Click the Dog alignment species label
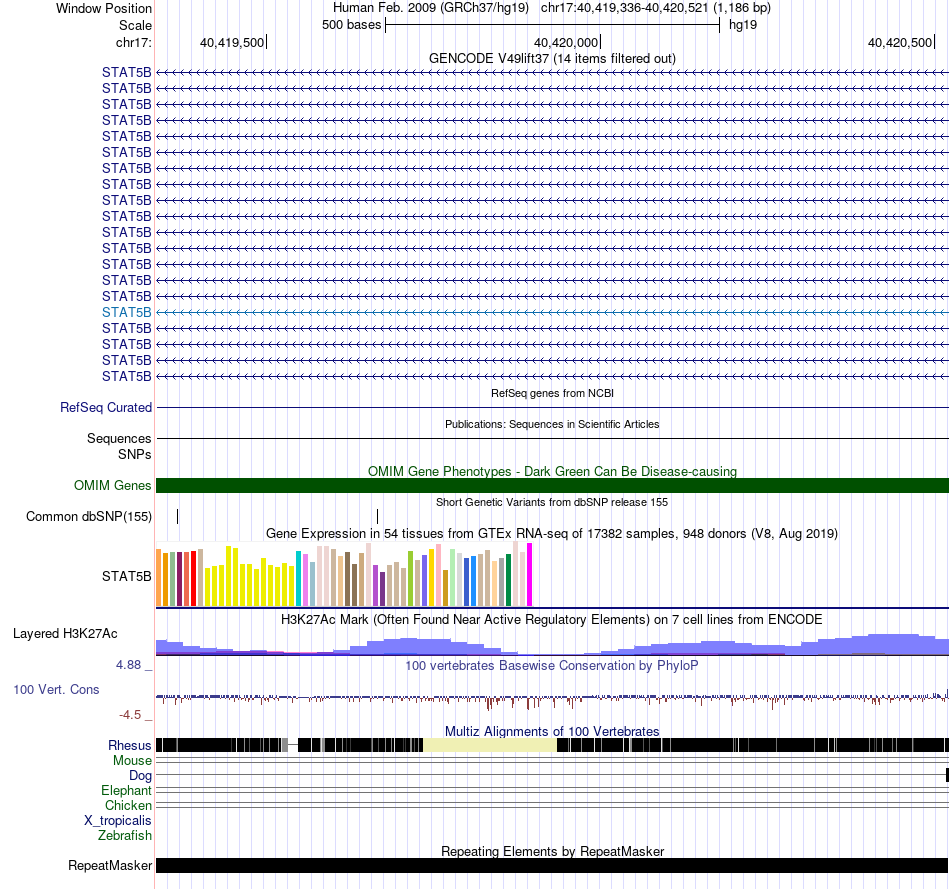The height and width of the screenshot is (889, 950). pos(141,776)
